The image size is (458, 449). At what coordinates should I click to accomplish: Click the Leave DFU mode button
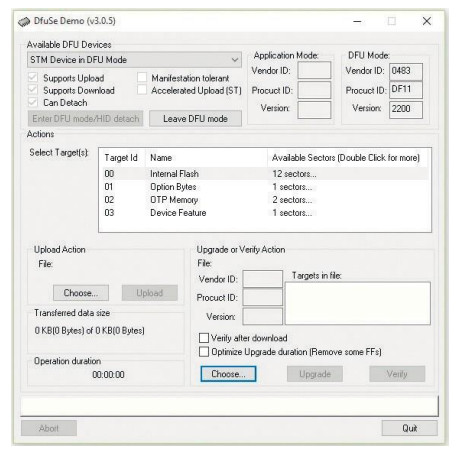click(195, 119)
